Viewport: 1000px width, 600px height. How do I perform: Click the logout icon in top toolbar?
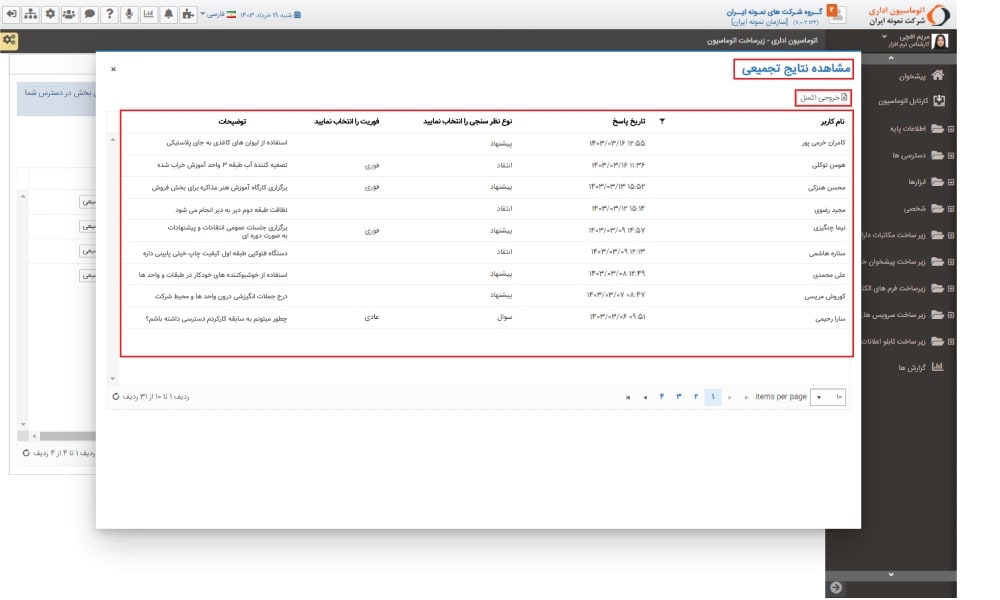tap(11, 15)
